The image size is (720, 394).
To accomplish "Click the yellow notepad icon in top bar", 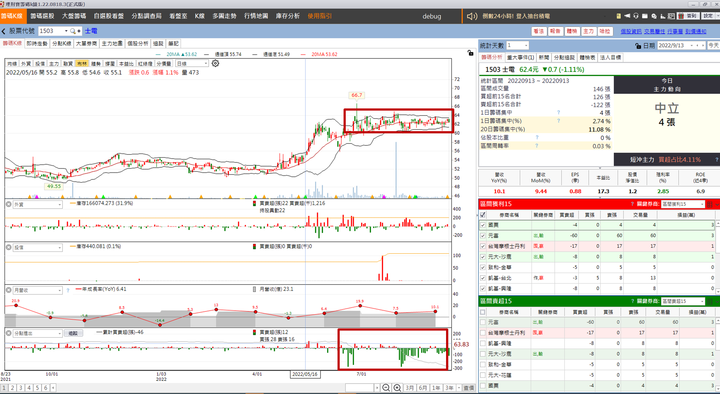I will pyautogui.click(x=619, y=16).
